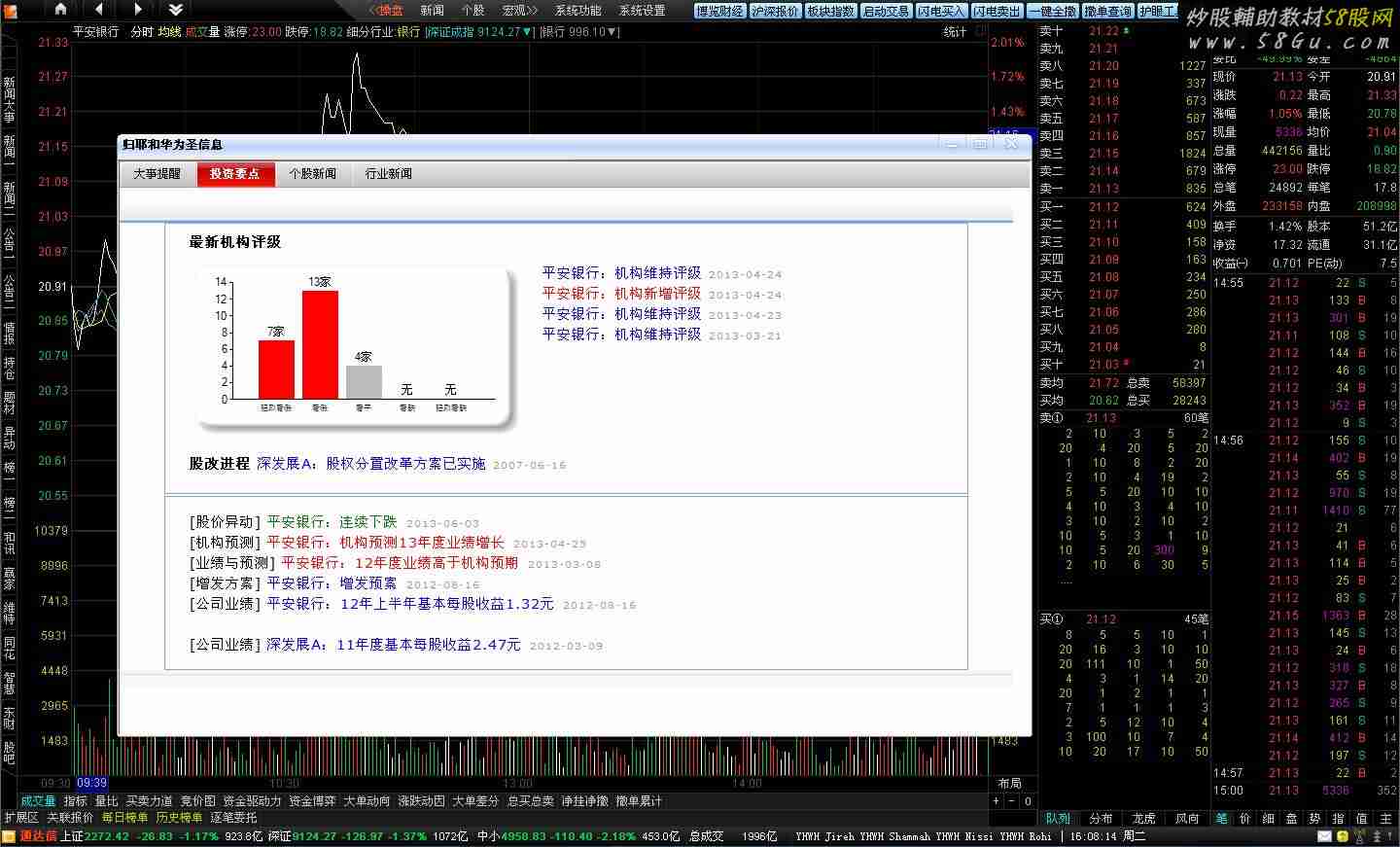Select the 撤单累计 indicator tab
This screenshot has width=1400, height=847.
pos(639,801)
